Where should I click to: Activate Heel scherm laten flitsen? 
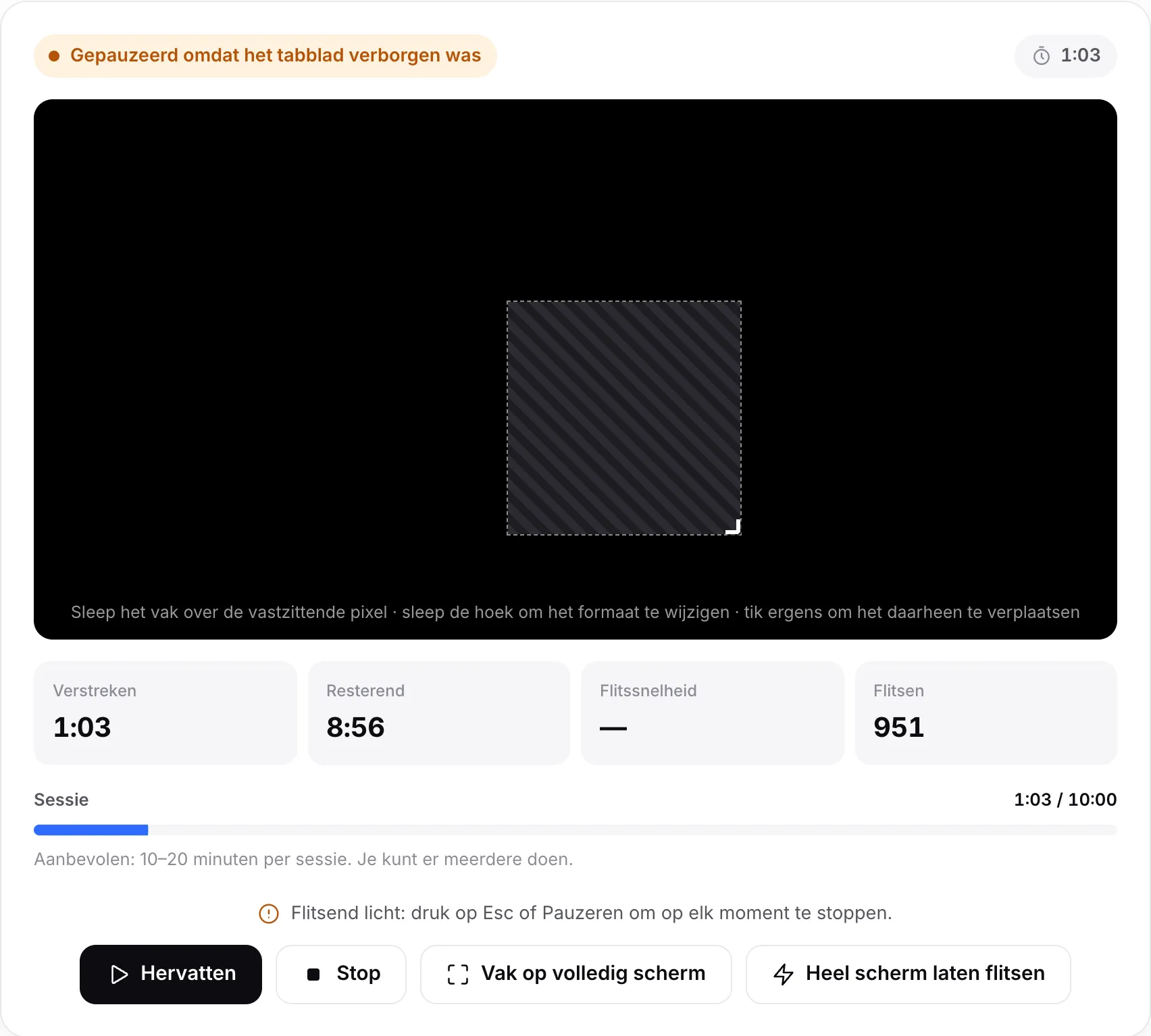[909, 974]
